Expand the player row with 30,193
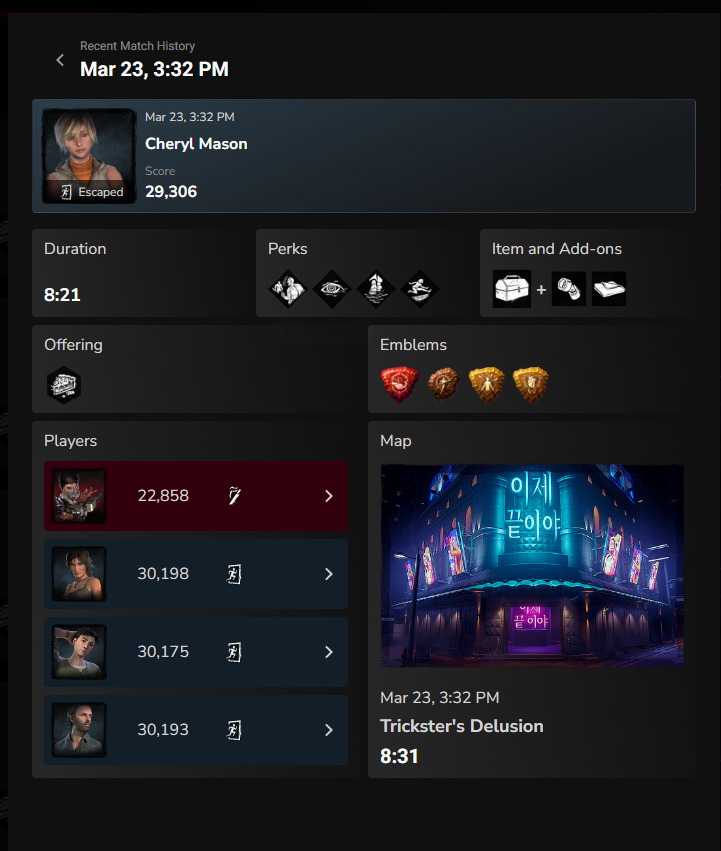The image size is (721, 851). click(x=196, y=730)
